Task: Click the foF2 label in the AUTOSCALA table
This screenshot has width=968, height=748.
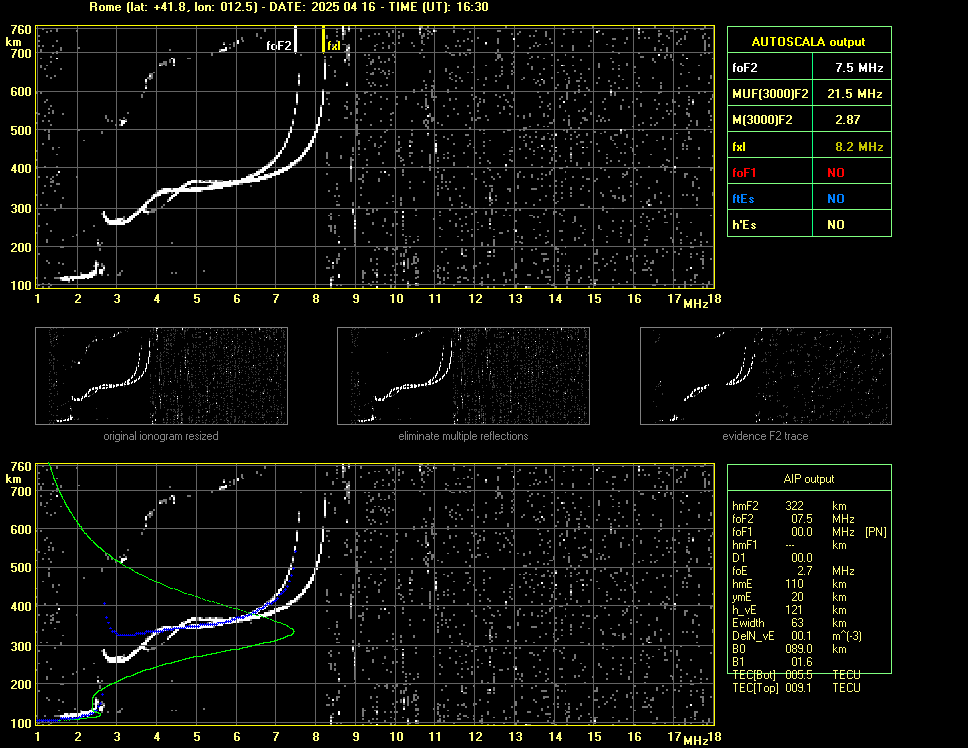Action: [745, 68]
